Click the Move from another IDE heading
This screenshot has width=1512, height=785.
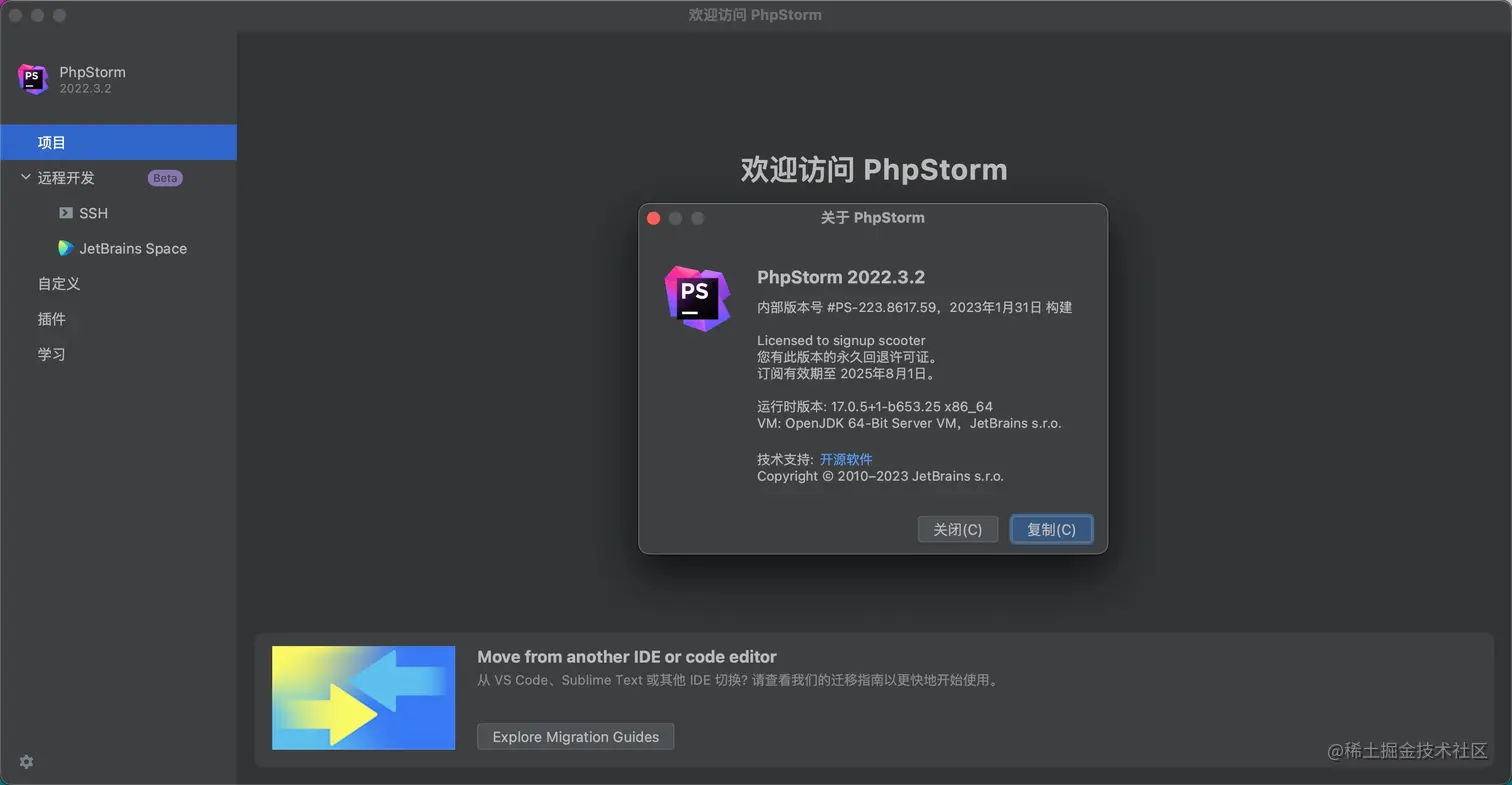[x=627, y=657]
